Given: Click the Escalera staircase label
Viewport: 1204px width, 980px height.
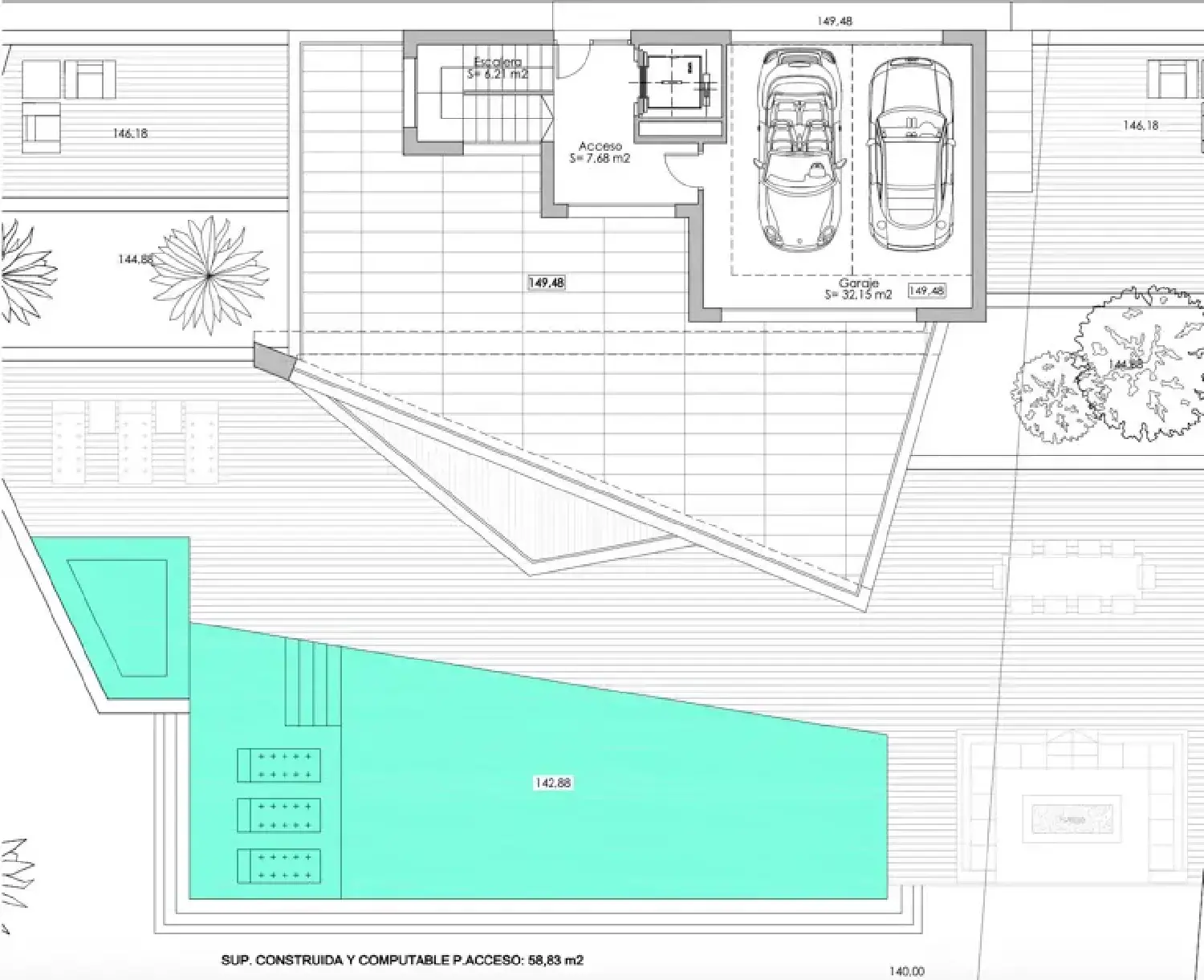Looking at the screenshot, I should [x=498, y=68].
